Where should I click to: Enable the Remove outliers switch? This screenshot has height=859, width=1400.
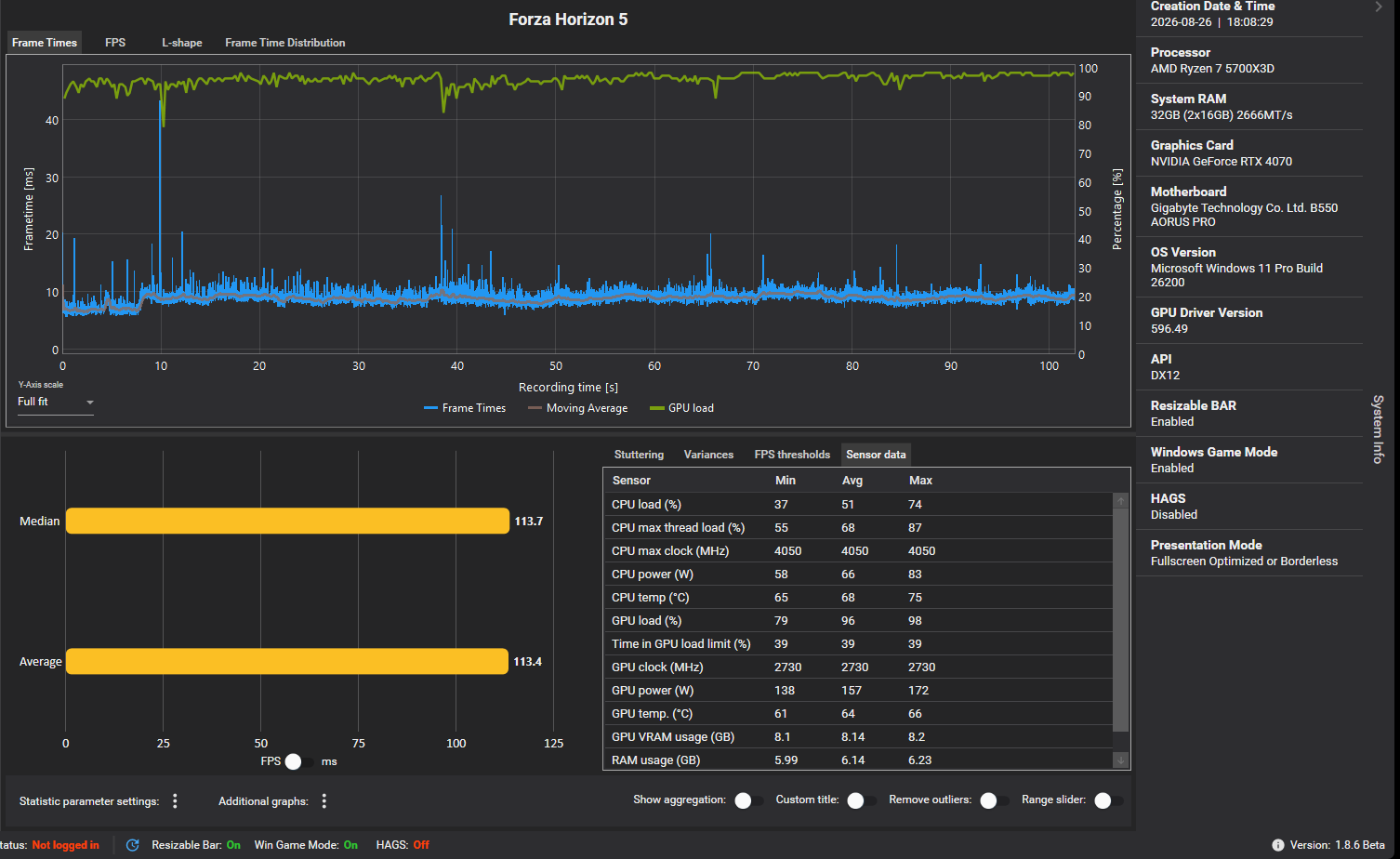[x=995, y=800]
